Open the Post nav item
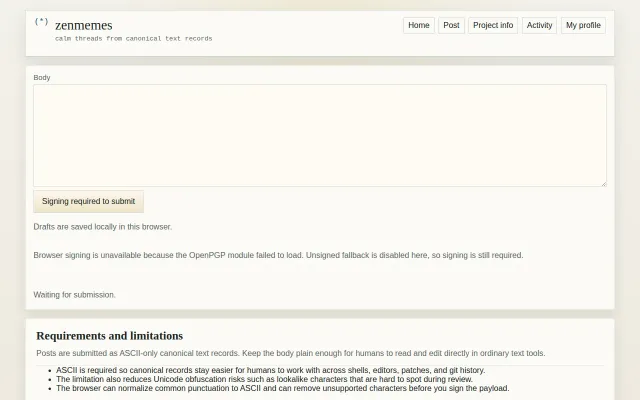This screenshot has height=400, width=640. [451, 25]
